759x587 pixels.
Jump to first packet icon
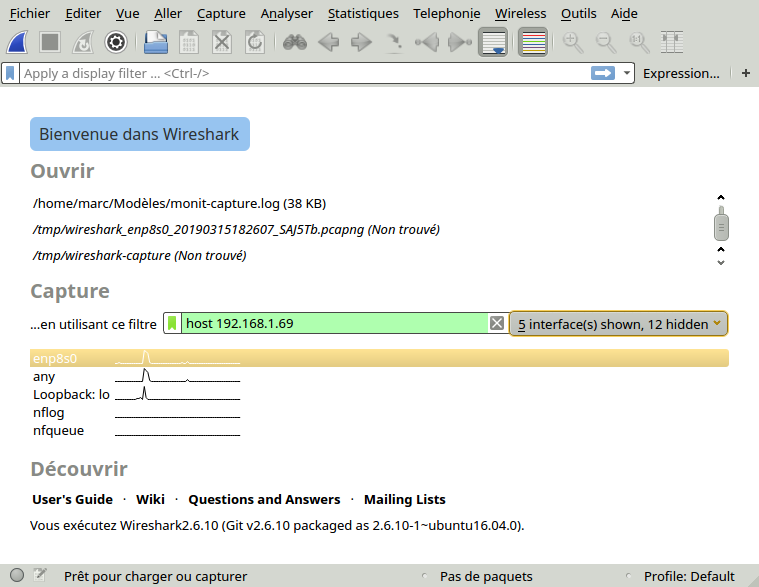tap(427, 42)
